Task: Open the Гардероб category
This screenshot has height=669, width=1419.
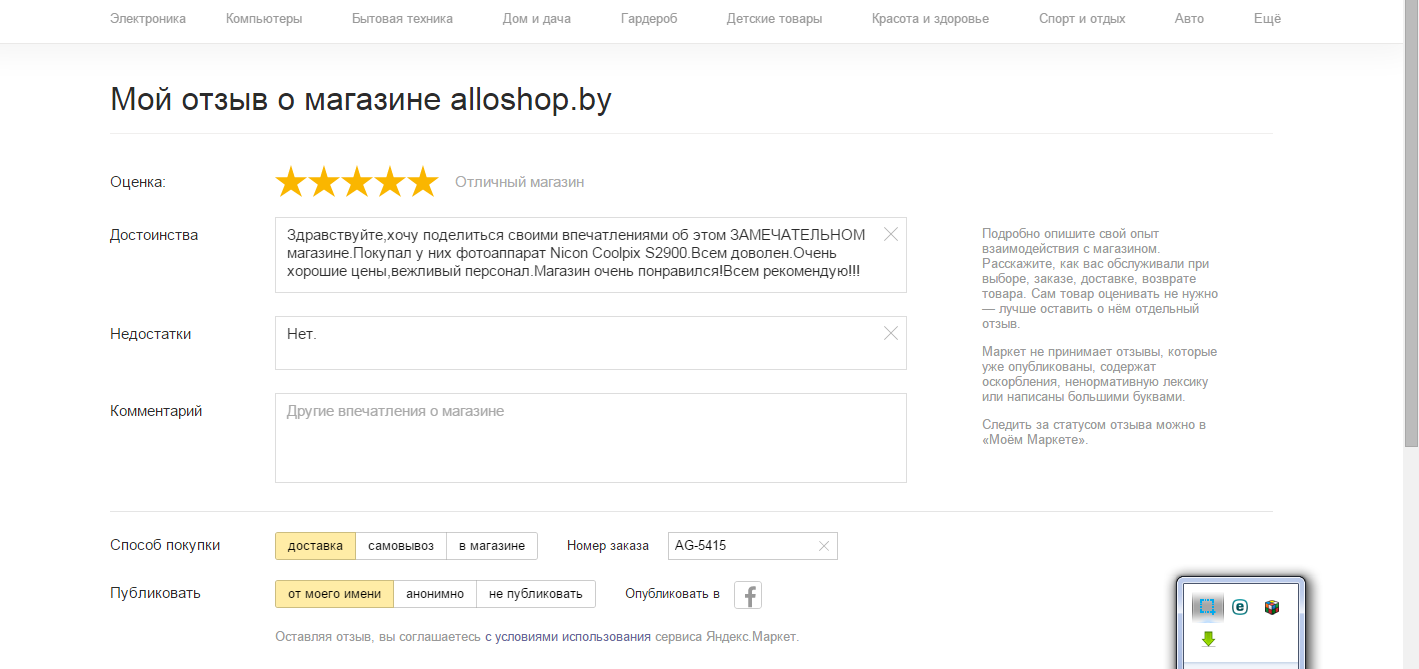Action: coord(648,18)
